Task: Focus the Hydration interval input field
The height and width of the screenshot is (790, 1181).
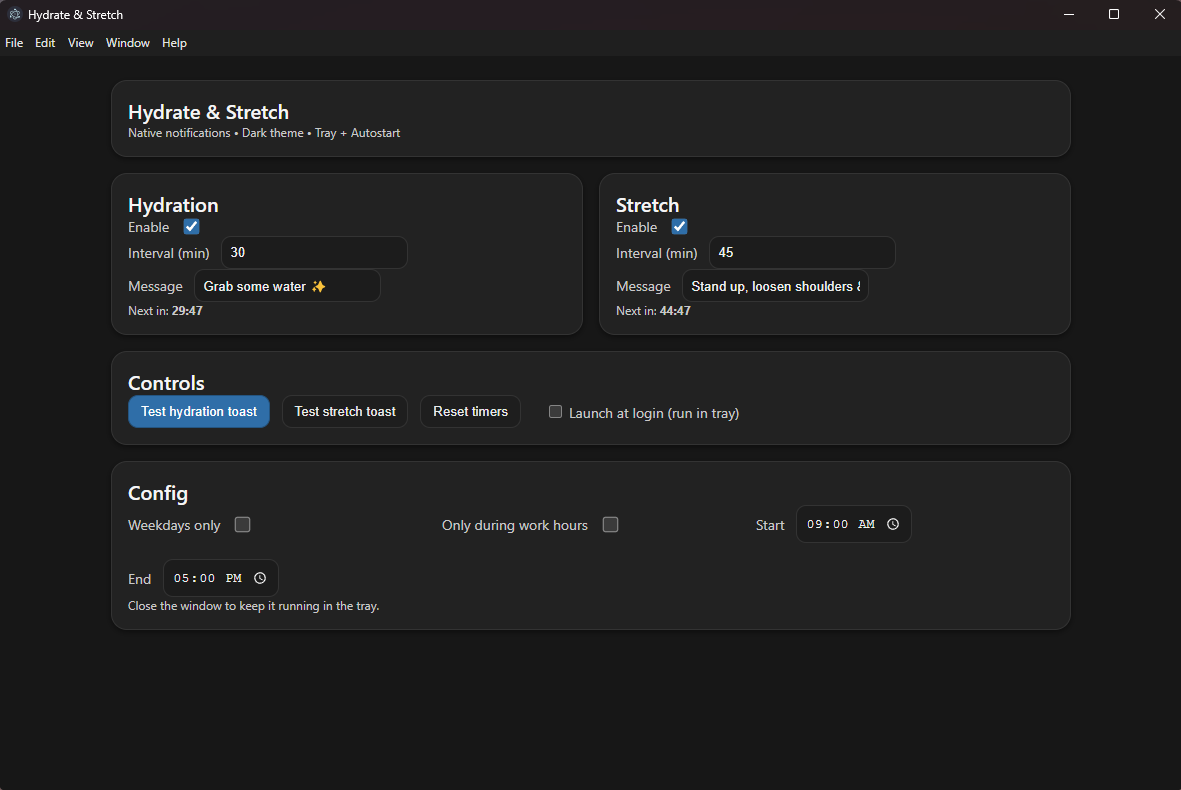Action: pos(313,253)
